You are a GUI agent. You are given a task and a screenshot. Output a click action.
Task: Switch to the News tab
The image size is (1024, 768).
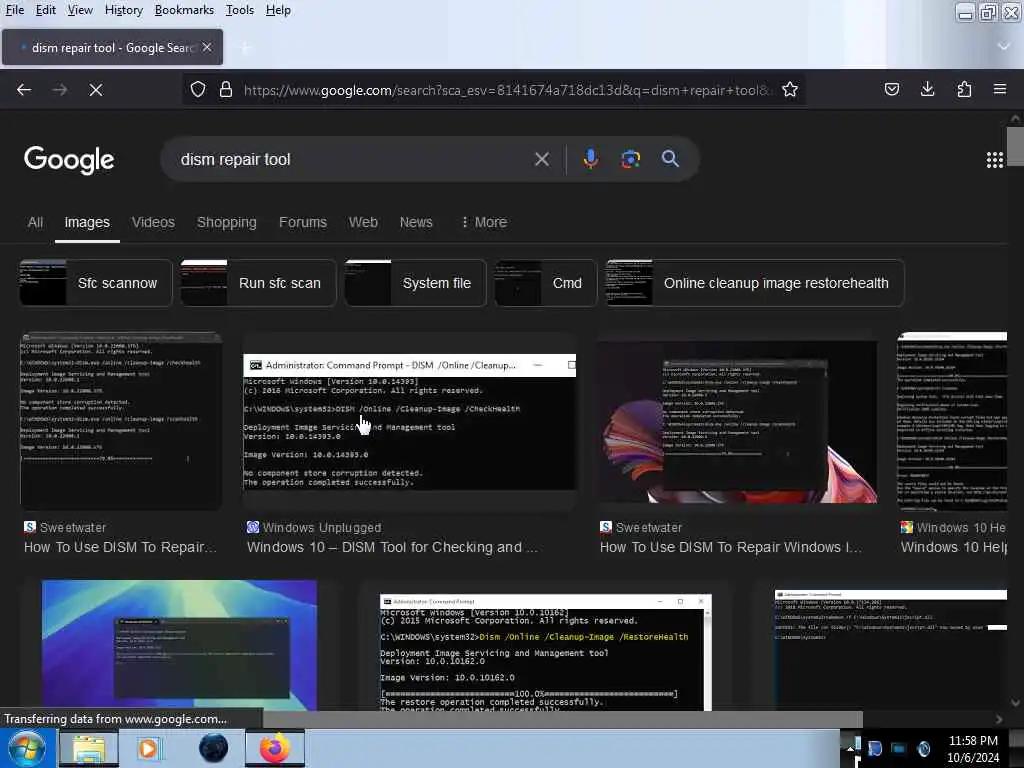[x=416, y=222]
